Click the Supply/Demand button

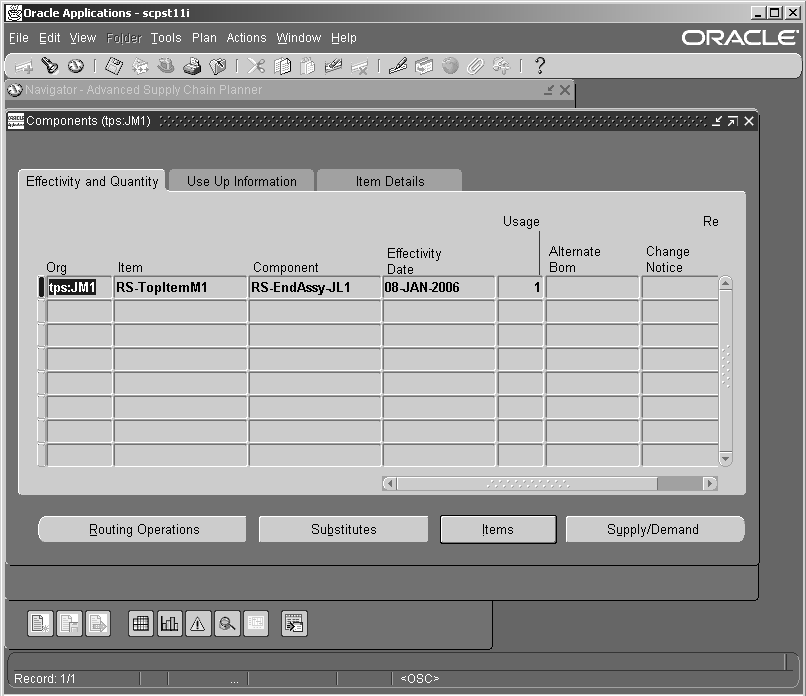coord(654,529)
